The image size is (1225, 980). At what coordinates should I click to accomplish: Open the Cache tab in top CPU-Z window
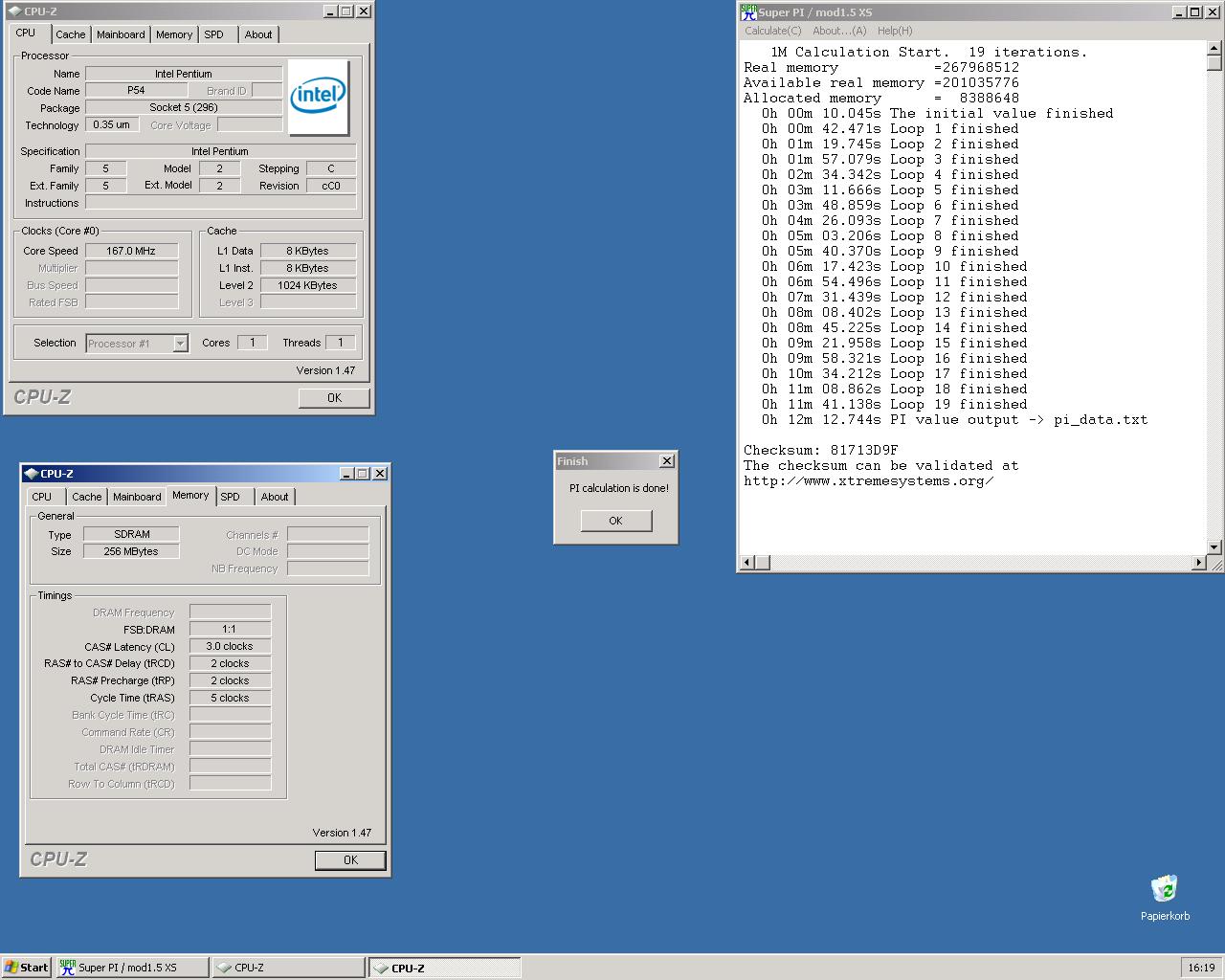tap(70, 34)
